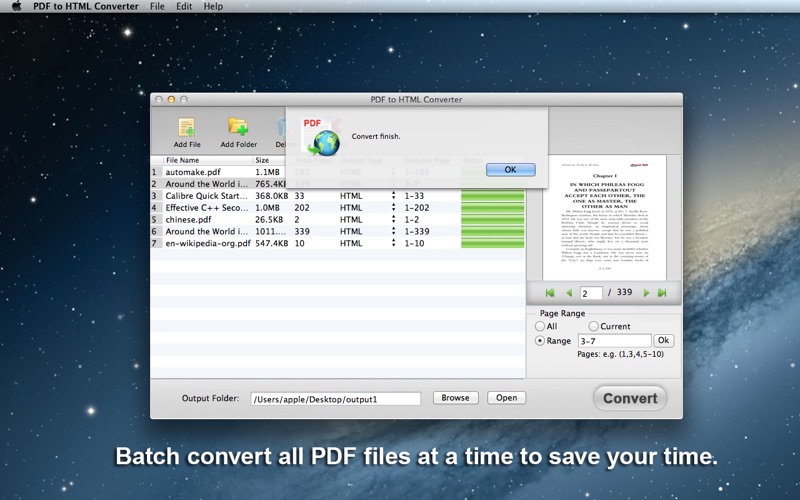
Task: Select the Current page option
Action: [593, 326]
